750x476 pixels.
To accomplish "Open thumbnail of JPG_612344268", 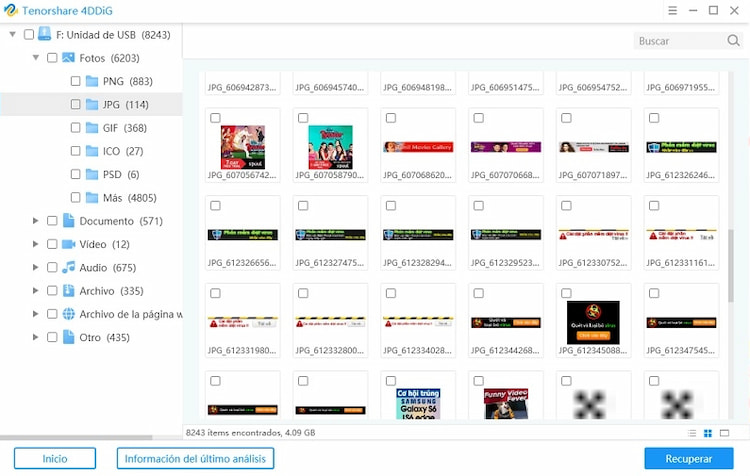I will 506,323.
